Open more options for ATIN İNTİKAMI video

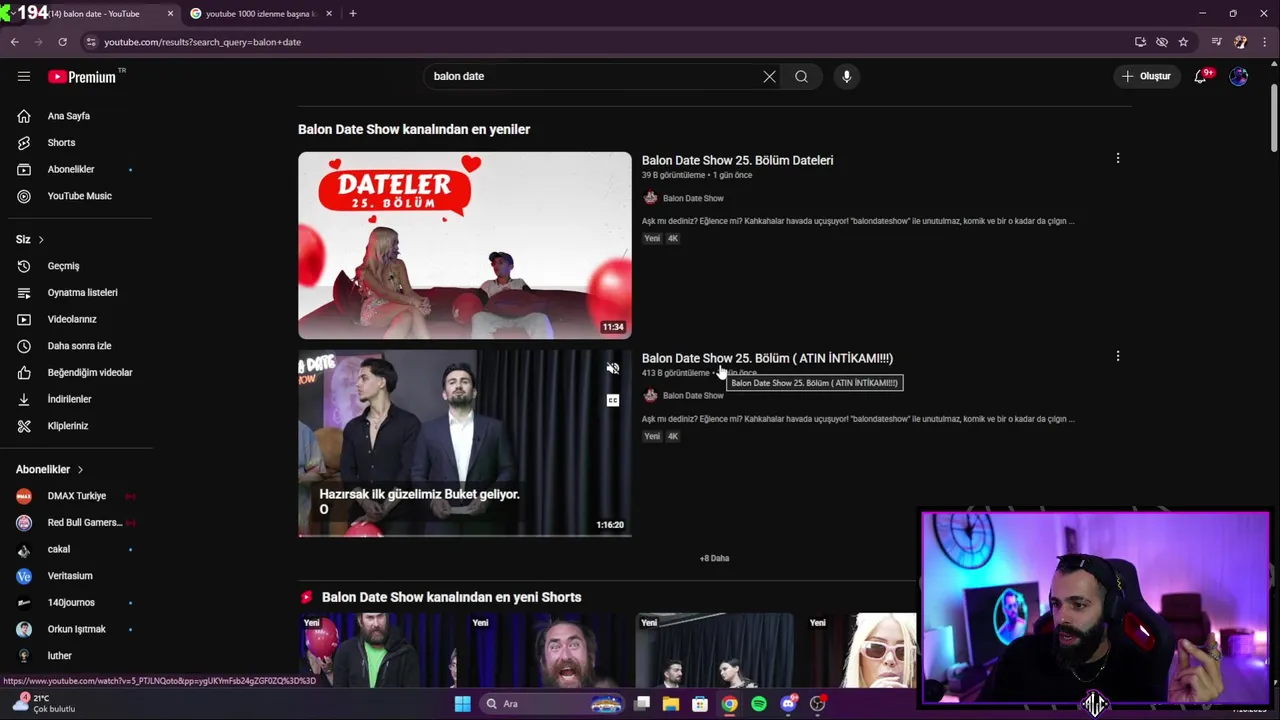coord(1118,356)
